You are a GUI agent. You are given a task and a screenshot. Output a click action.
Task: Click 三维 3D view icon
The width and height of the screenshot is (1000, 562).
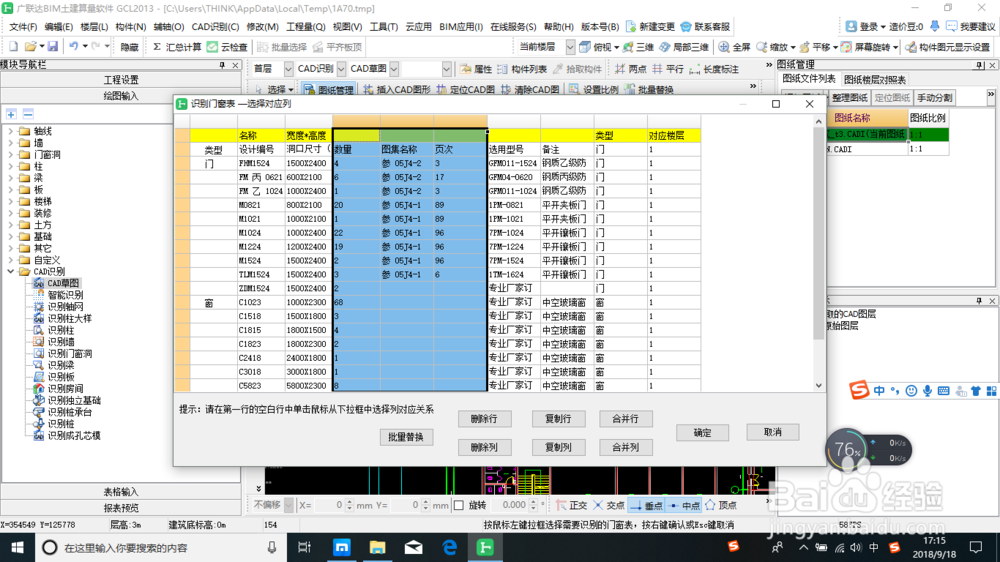point(638,47)
